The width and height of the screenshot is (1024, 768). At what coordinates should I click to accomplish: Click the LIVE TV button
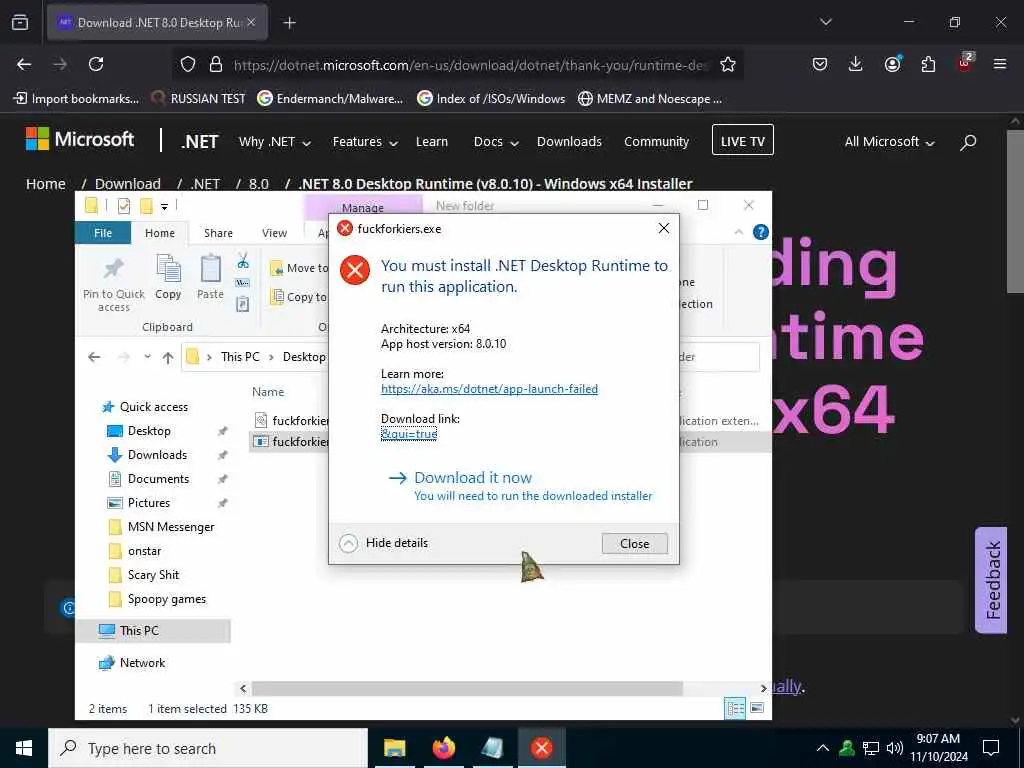point(743,140)
